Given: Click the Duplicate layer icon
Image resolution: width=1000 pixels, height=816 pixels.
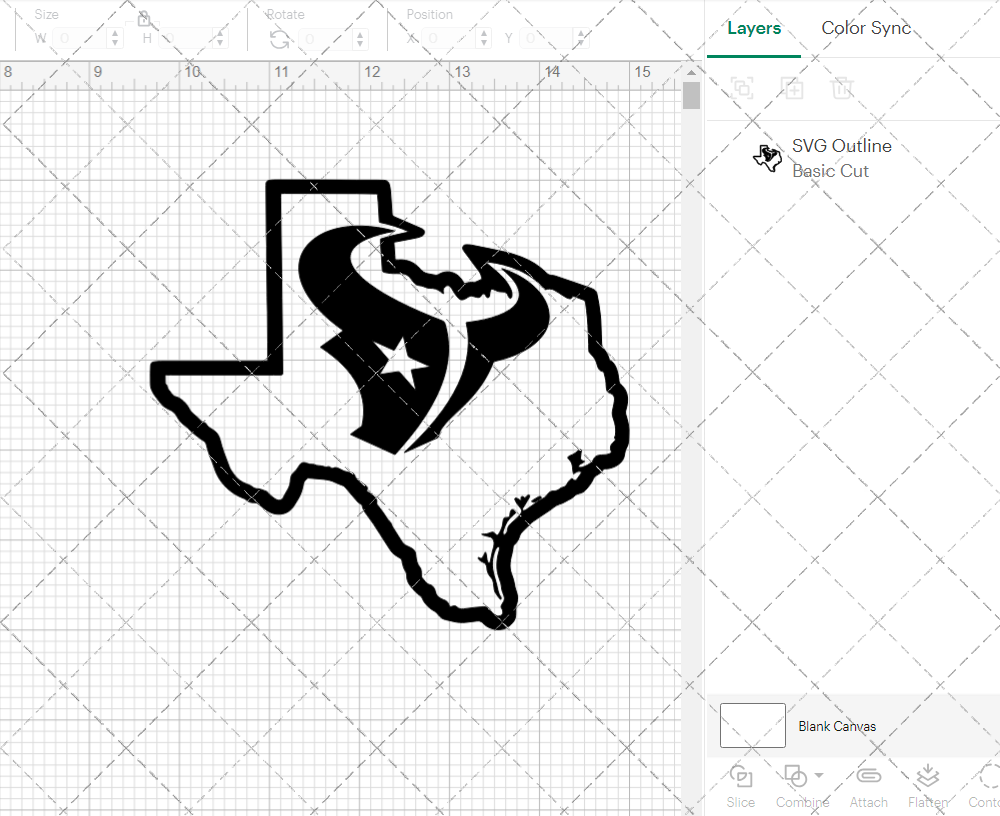Looking at the screenshot, I should [793, 87].
